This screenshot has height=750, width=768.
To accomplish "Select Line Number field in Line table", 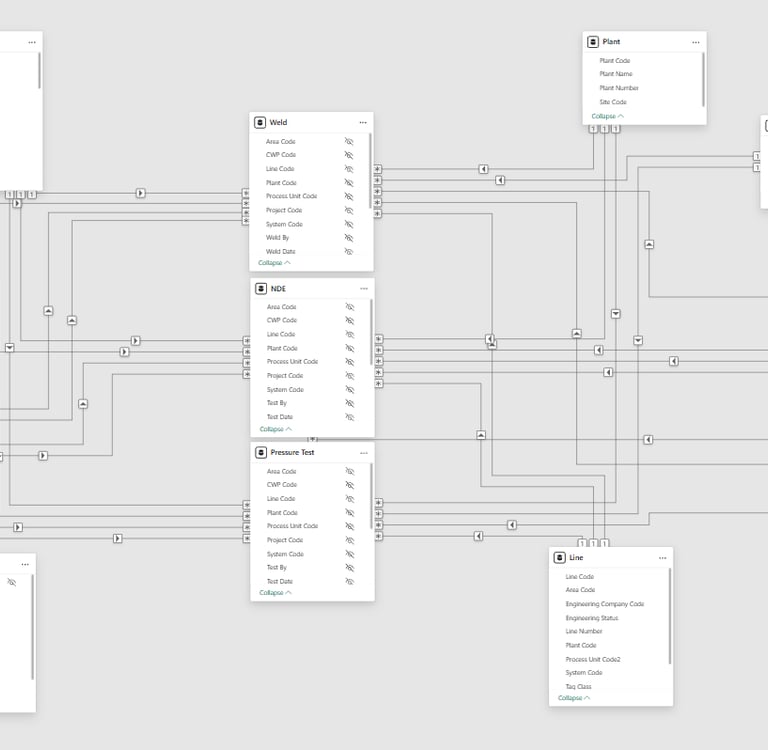I will [x=584, y=631].
